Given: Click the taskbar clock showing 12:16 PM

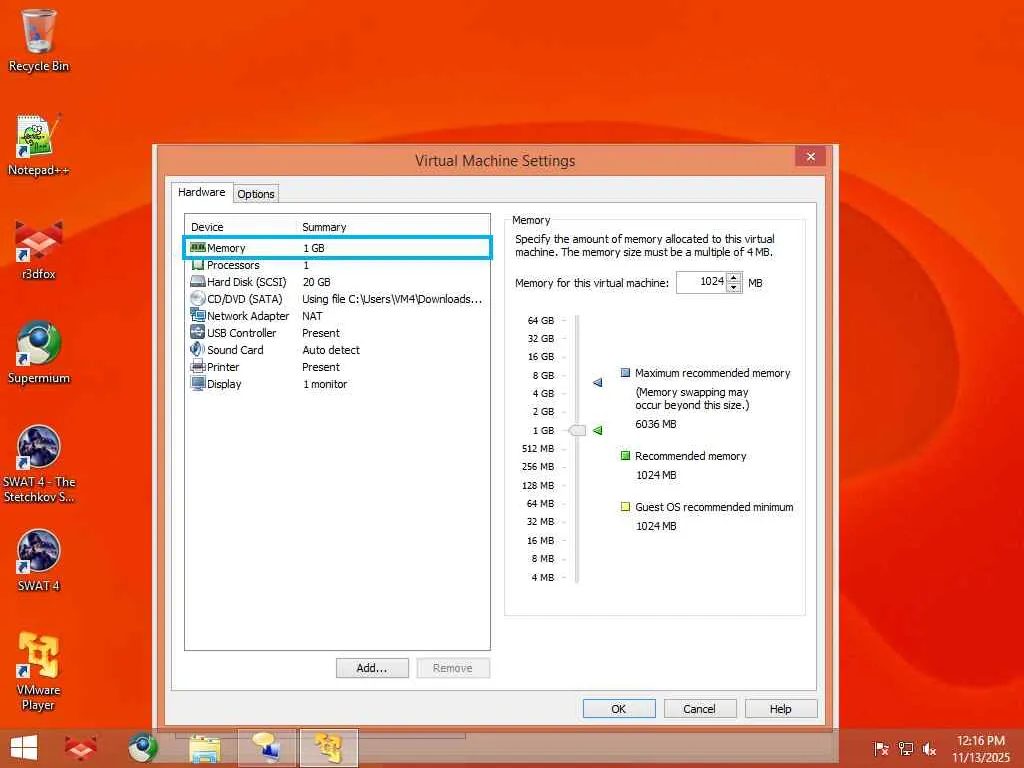Looking at the screenshot, I should click(x=980, y=748).
